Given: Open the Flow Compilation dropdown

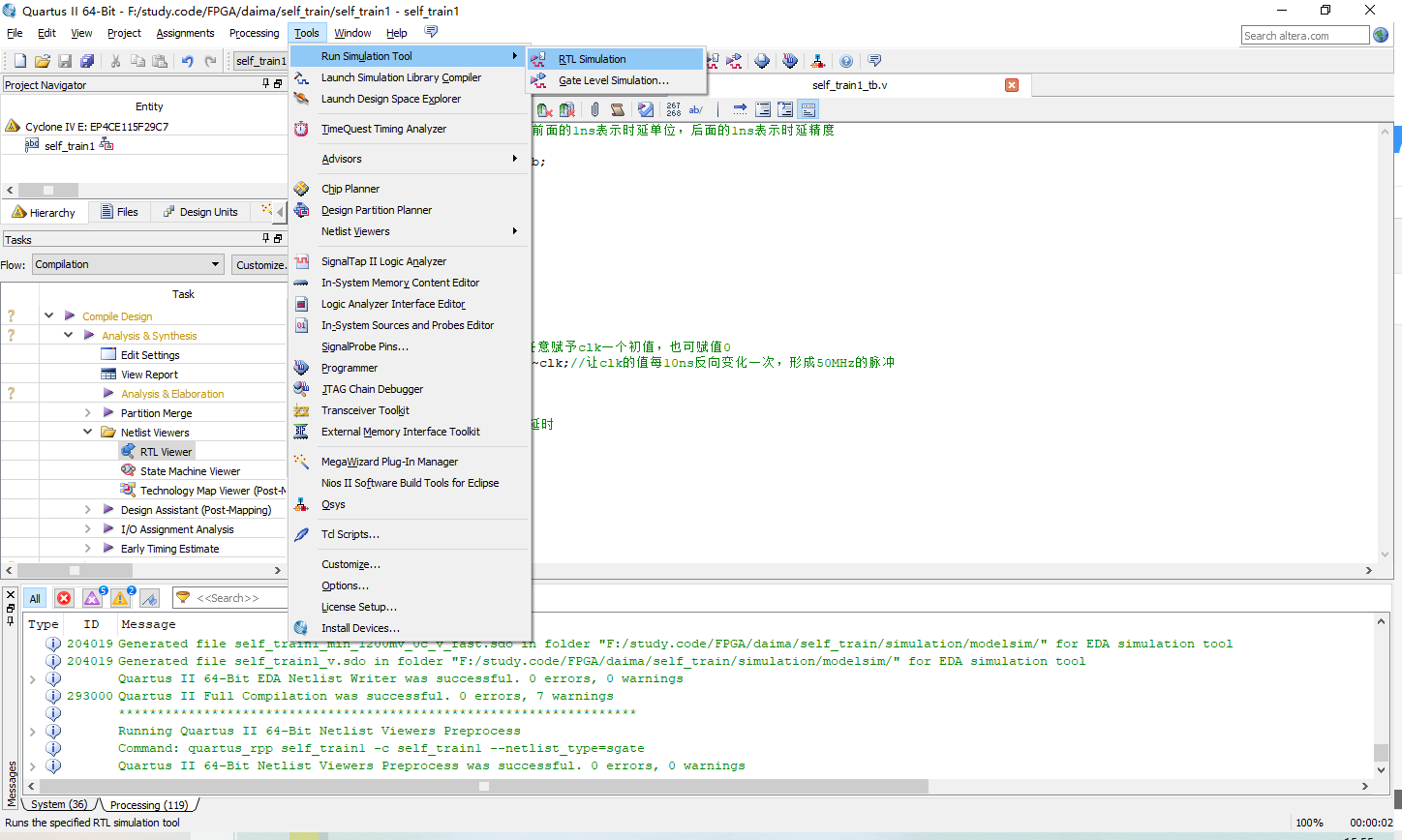Looking at the screenshot, I should (x=129, y=264).
